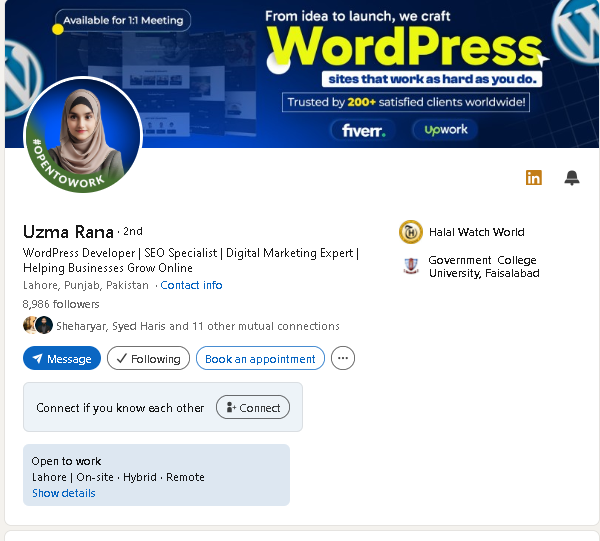Click the Connect button
Screen dimensions: 600x541
pos(253,407)
